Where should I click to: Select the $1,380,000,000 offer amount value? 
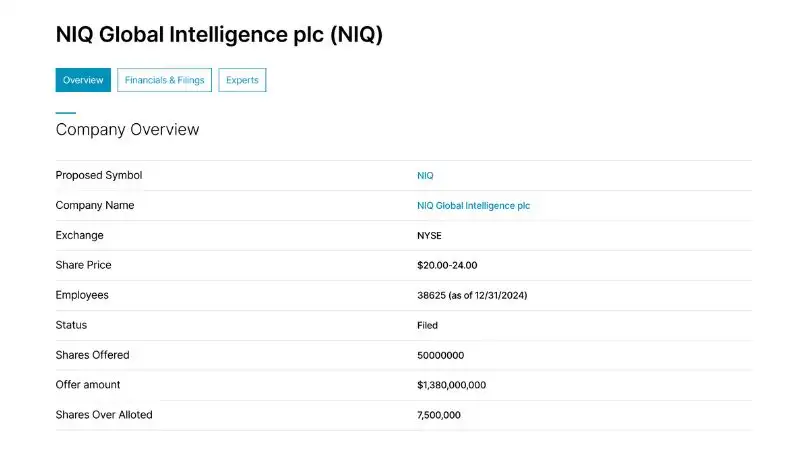pos(451,385)
